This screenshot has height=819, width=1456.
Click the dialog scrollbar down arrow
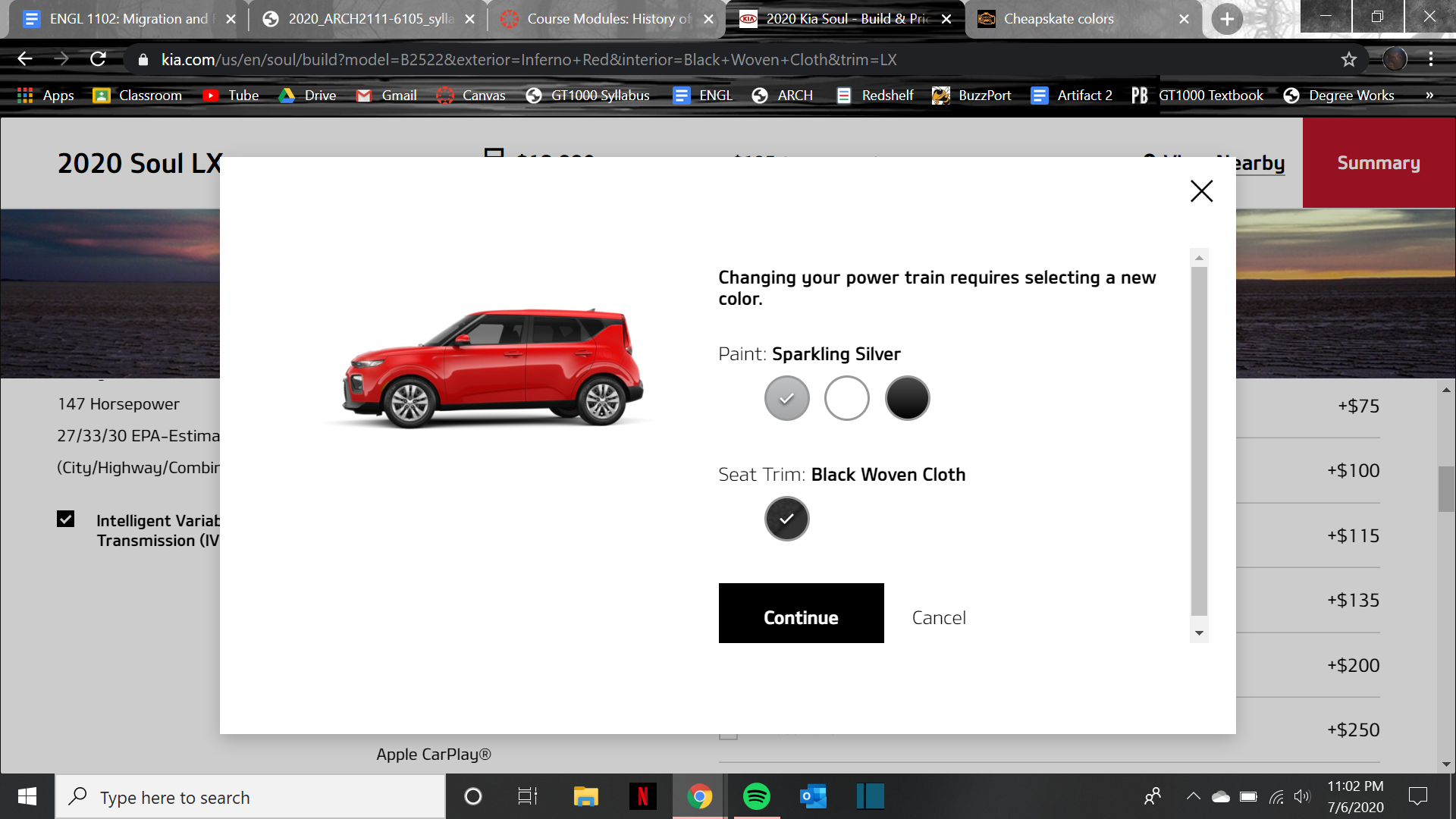click(1199, 633)
